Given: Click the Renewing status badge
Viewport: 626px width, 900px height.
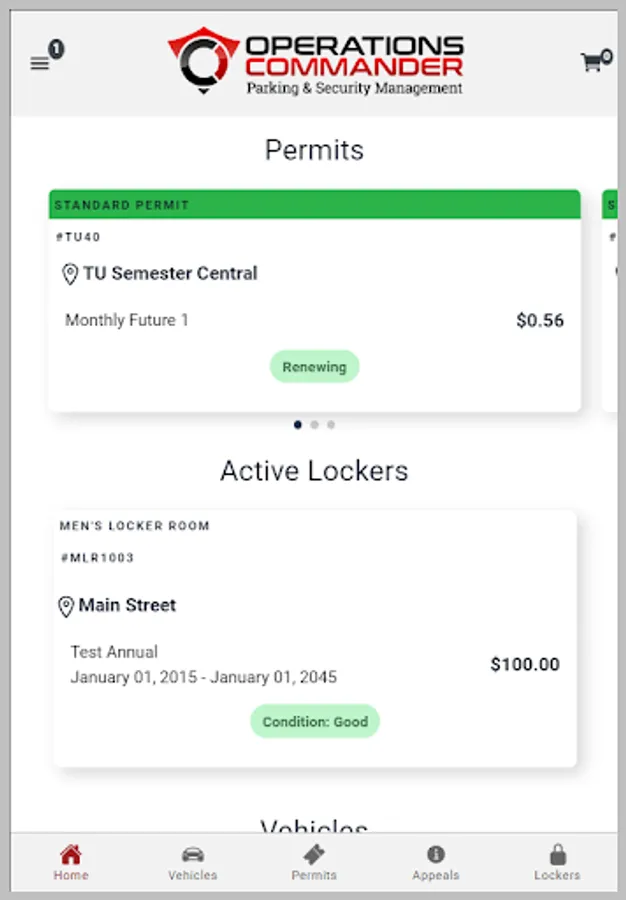Looking at the screenshot, I should coord(314,367).
